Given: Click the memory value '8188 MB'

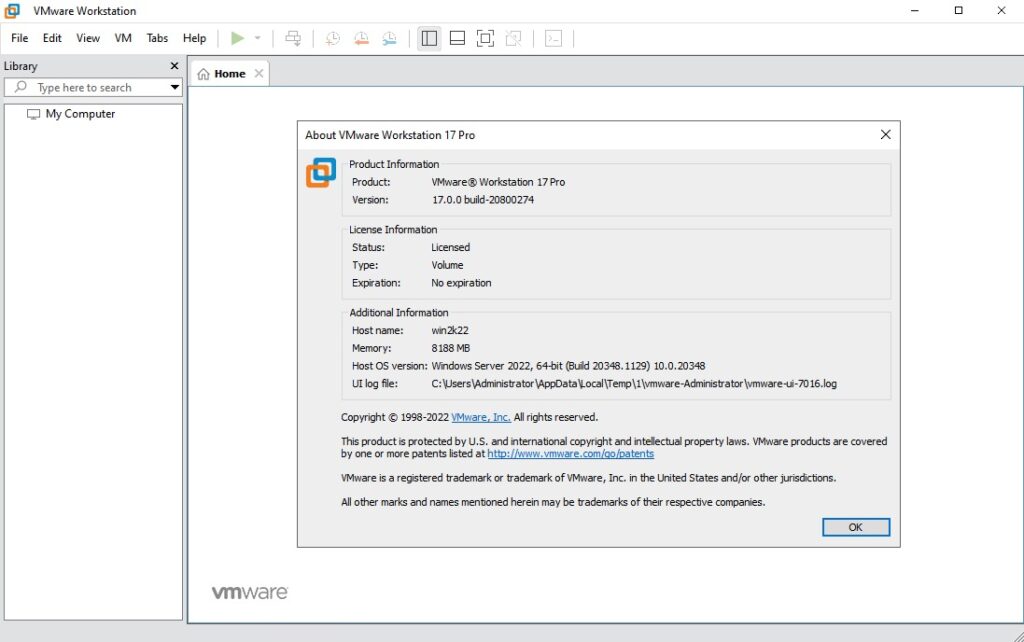Looking at the screenshot, I should click(x=451, y=348).
